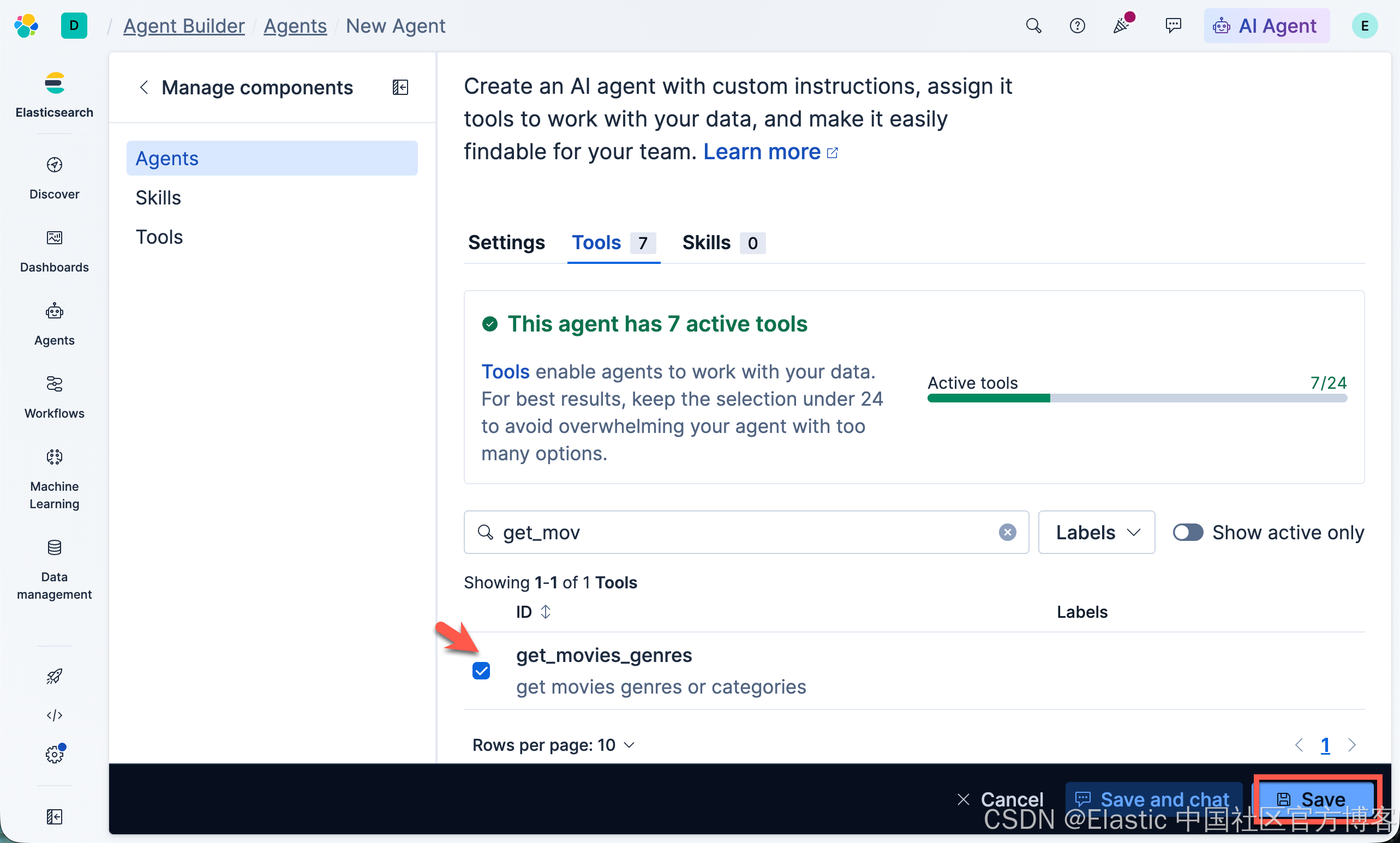The height and width of the screenshot is (843, 1400).
Task: Clear the get_mov search text
Action: (1007, 532)
